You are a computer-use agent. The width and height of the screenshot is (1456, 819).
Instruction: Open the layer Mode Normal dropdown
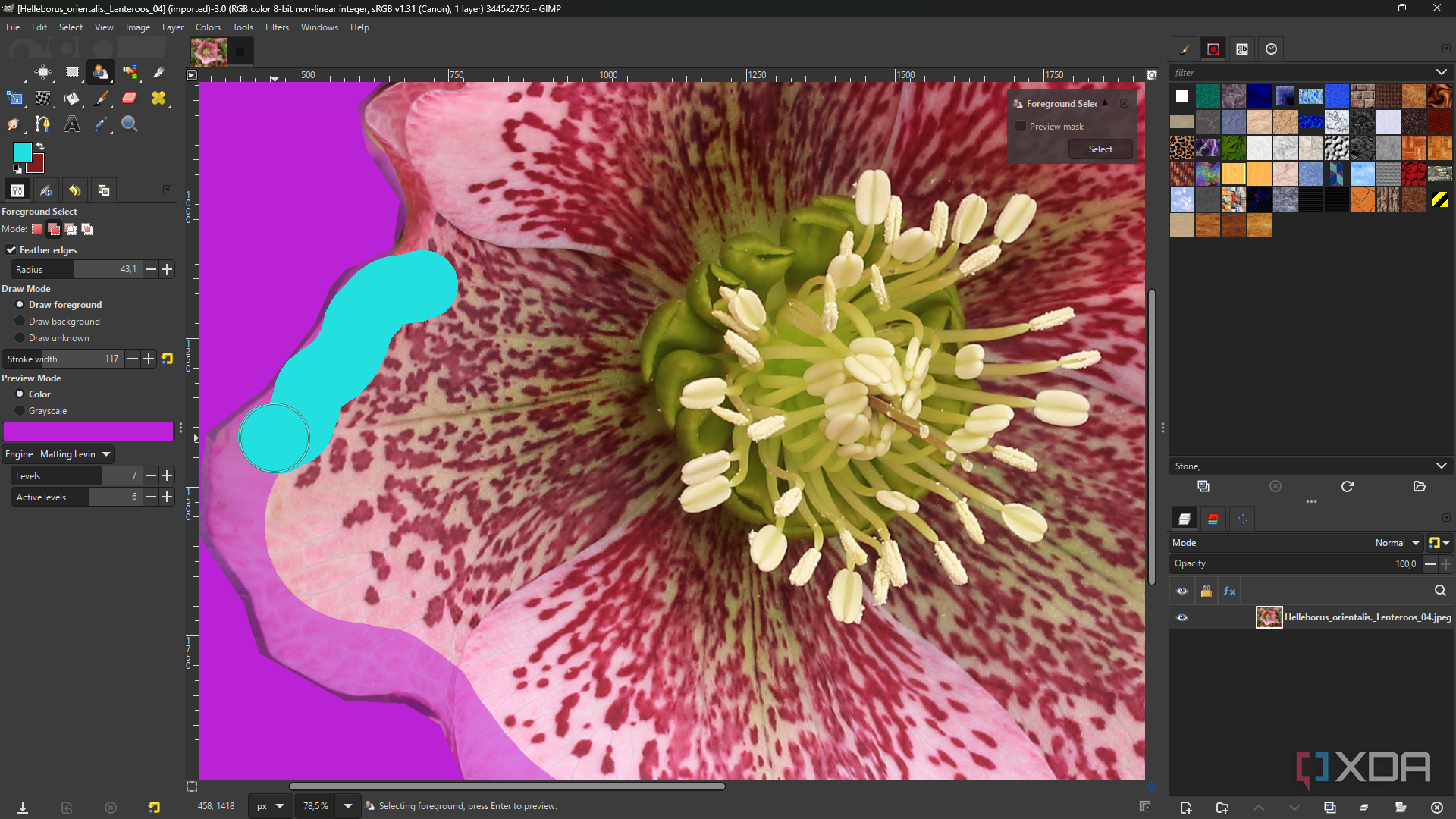(1397, 542)
